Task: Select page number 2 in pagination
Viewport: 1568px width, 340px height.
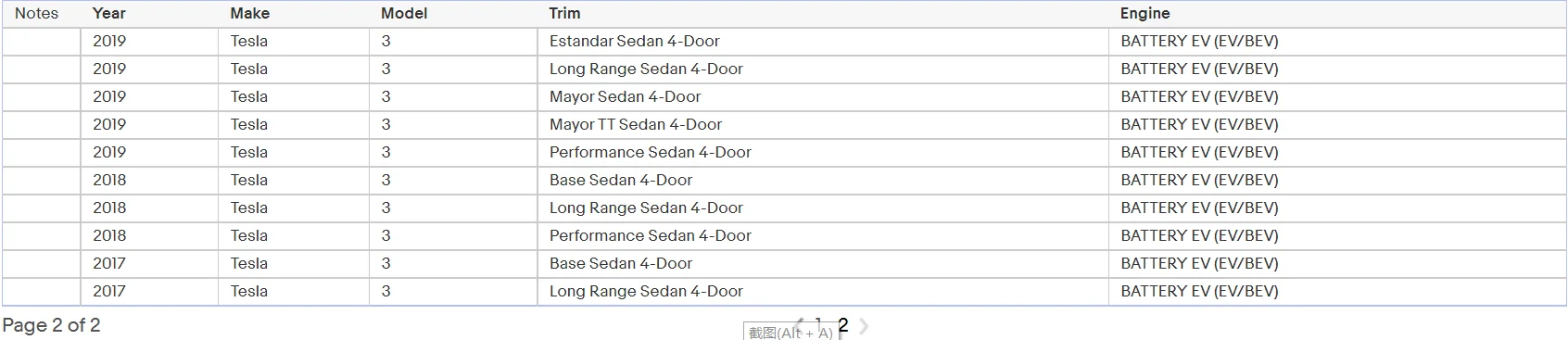Action: [843, 325]
